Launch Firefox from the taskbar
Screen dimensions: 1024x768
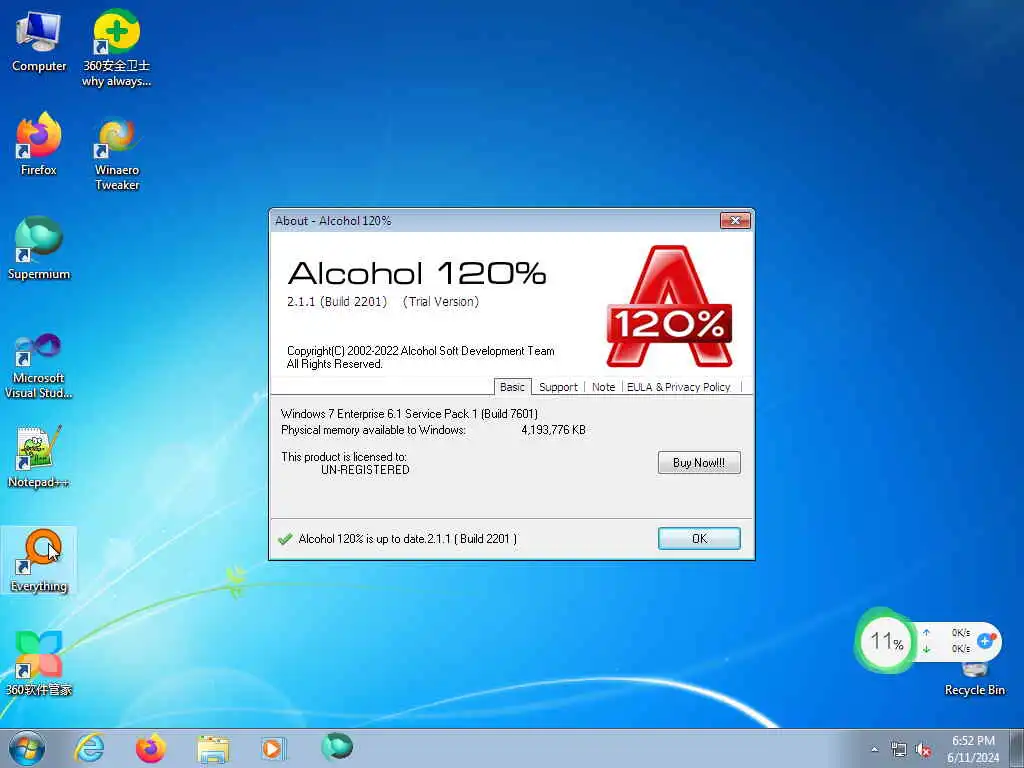pyautogui.click(x=150, y=748)
